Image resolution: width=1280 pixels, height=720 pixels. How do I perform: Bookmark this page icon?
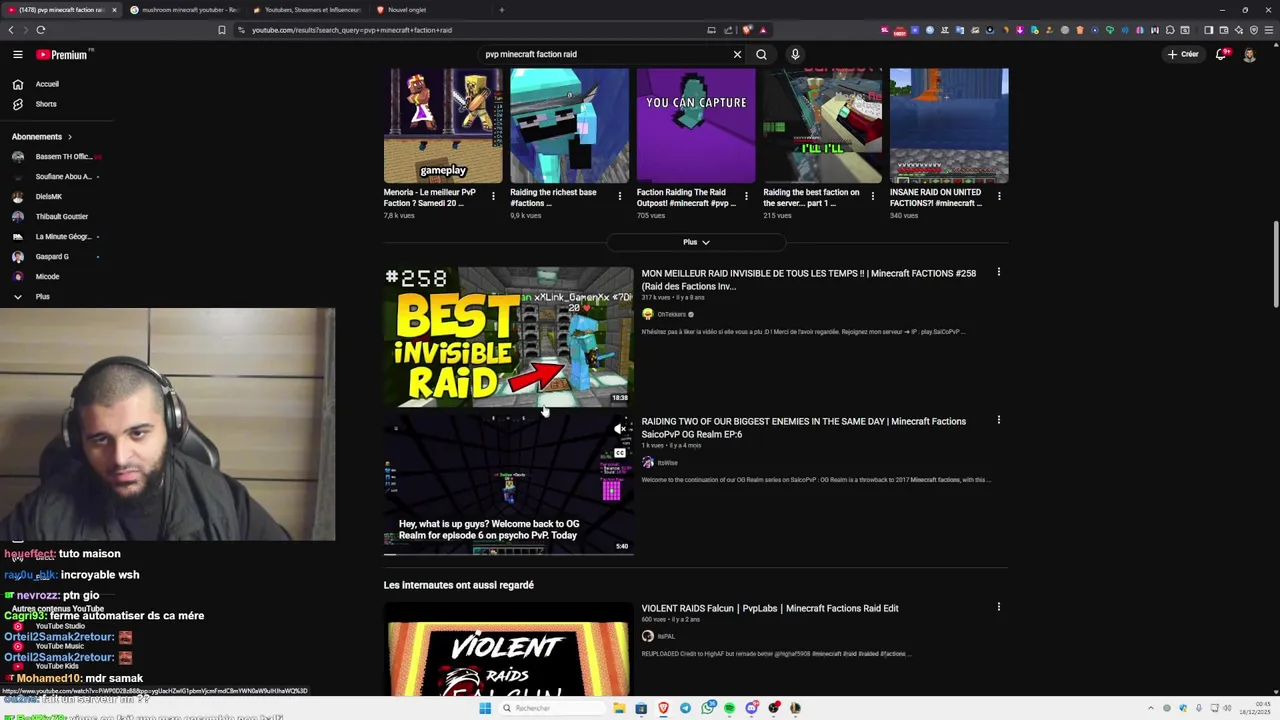(222, 30)
